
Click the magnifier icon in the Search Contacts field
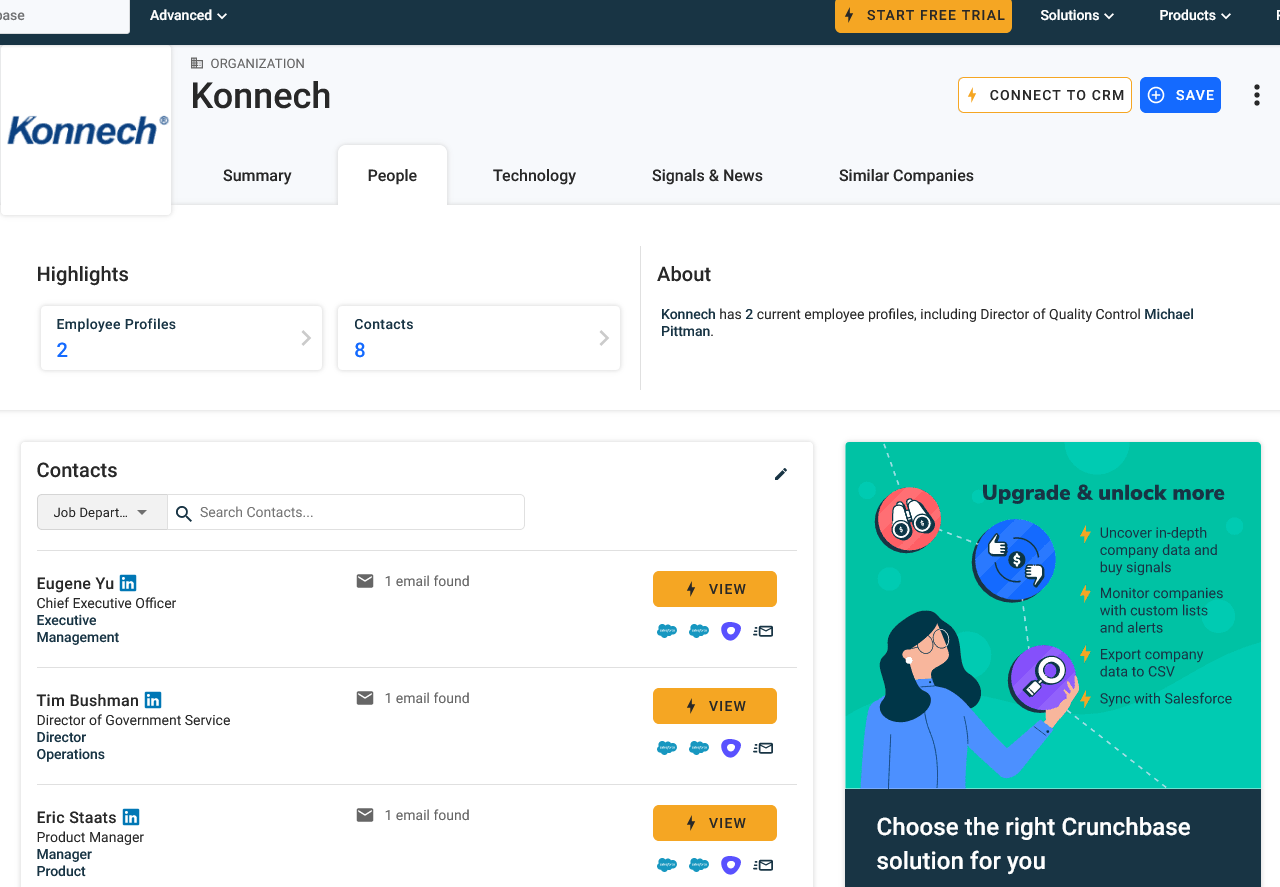184,513
